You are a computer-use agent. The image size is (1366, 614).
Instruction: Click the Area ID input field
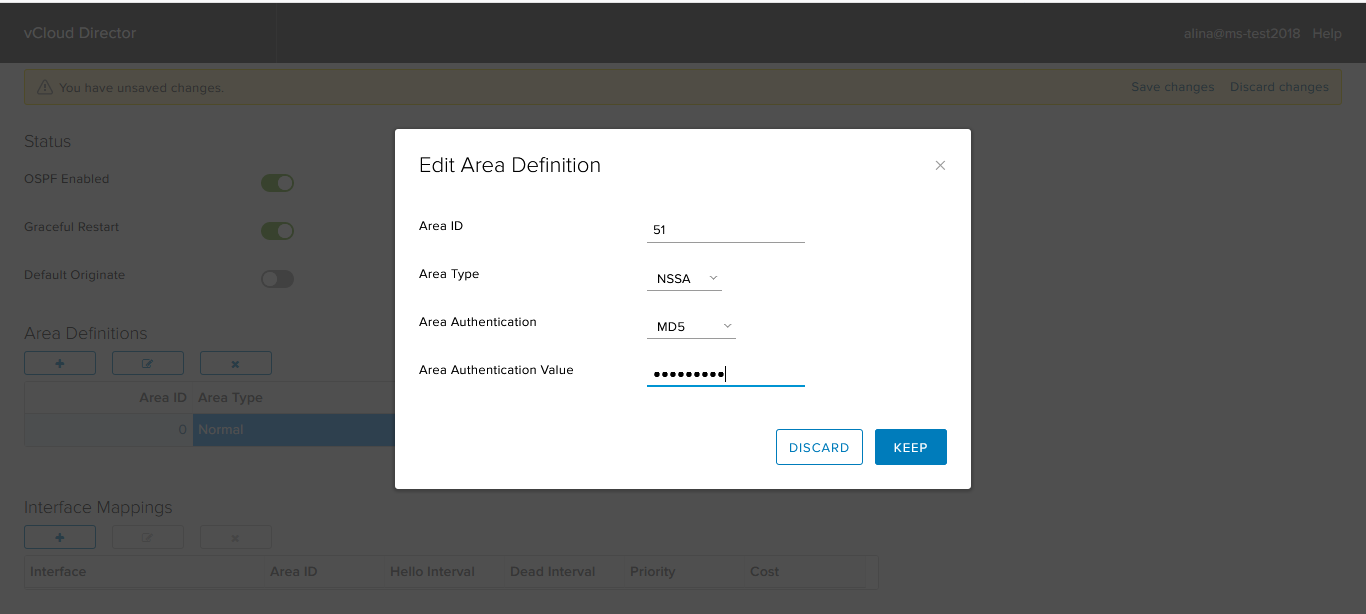tap(726, 230)
